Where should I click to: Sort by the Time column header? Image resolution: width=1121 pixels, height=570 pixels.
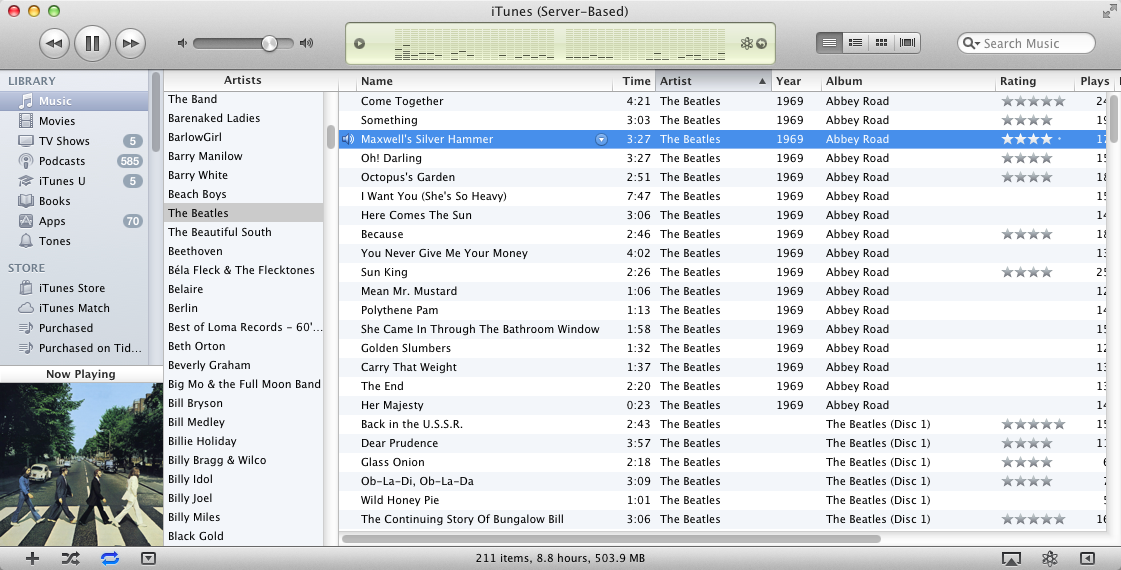[634, 82]
